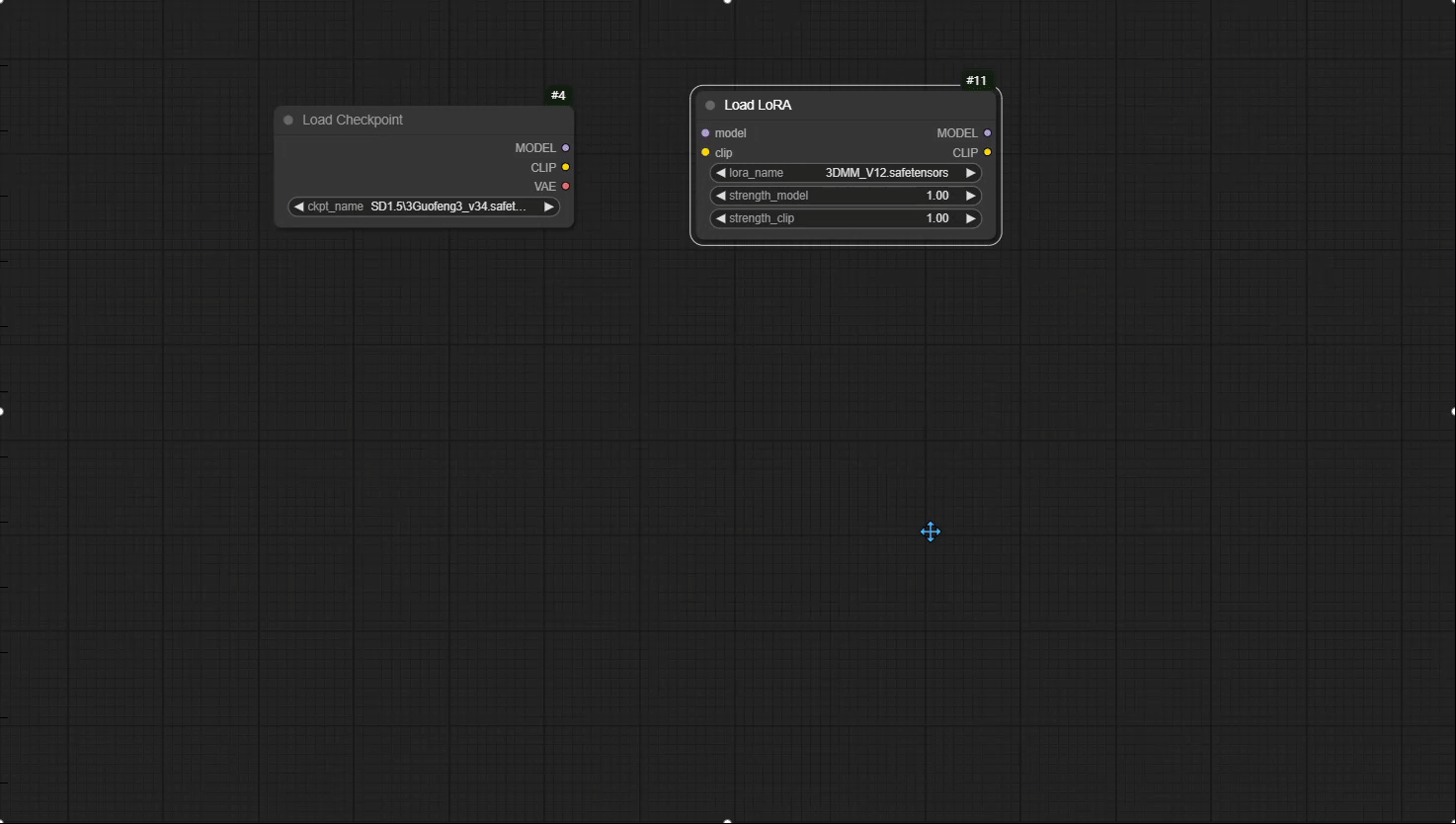The image size is (1456, 824).
Task: Click the clip input port on Load LoRA
Action: (705, 153)
